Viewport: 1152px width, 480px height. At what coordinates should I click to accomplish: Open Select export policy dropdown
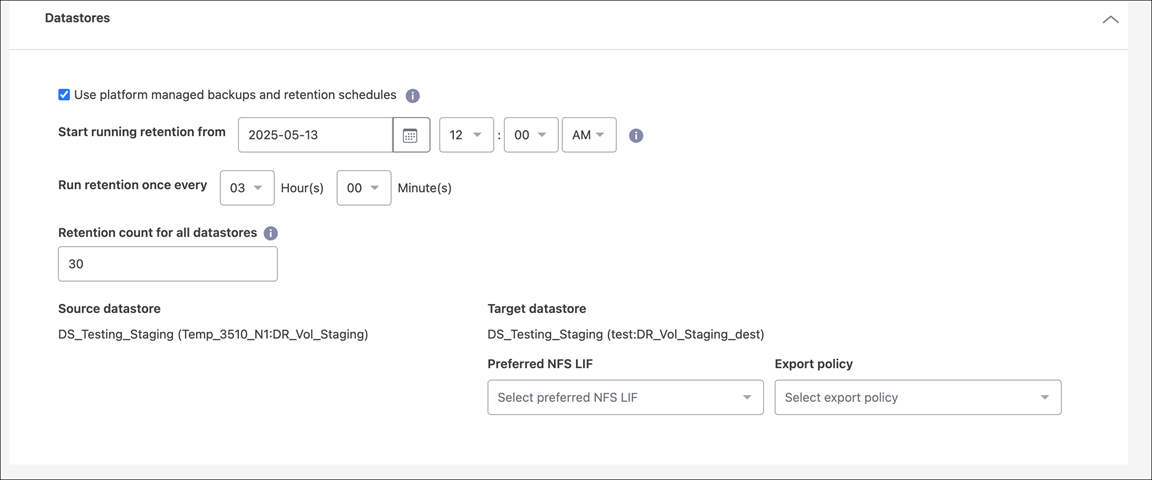coord(917,397)
